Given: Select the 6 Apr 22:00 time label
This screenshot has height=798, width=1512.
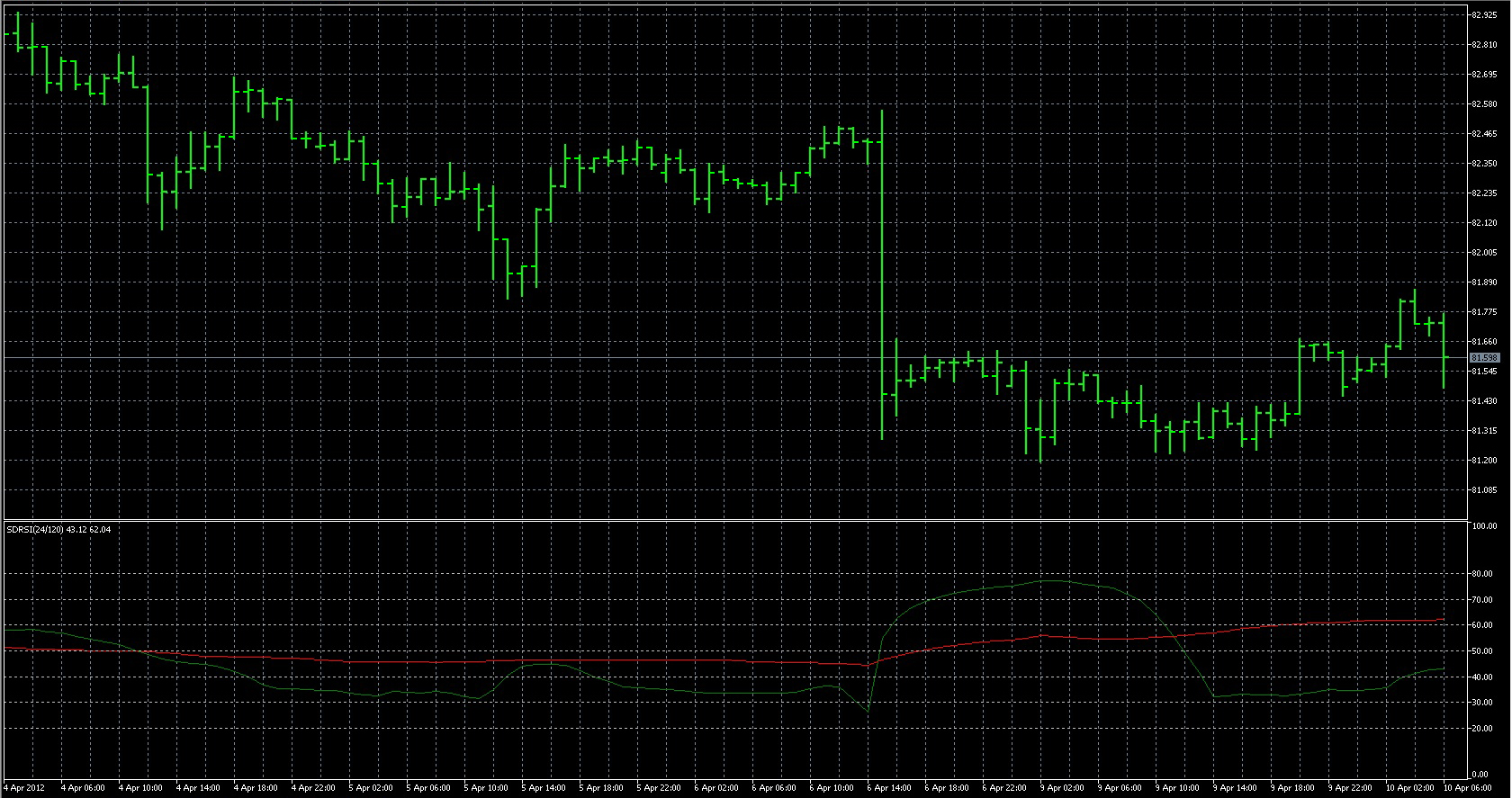Looking at the screenshot, I should (1004, 788).
